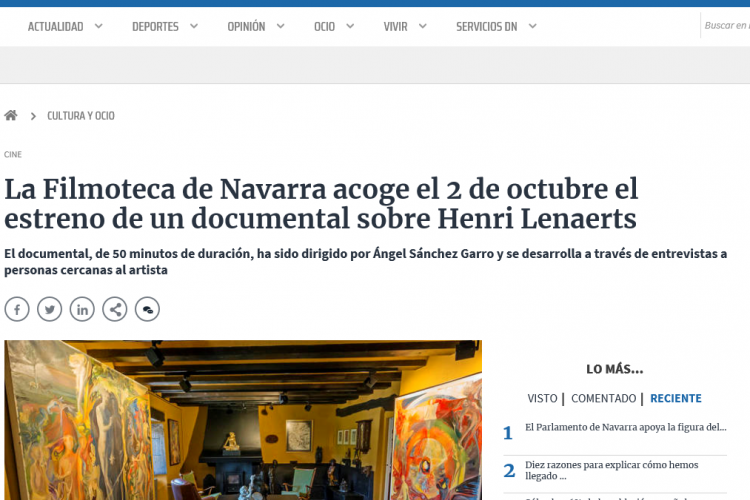Viewport: 750px width, 500px height.
Task: Expand the Actualidad menu chevron
Action: click(x=99, y=26)
